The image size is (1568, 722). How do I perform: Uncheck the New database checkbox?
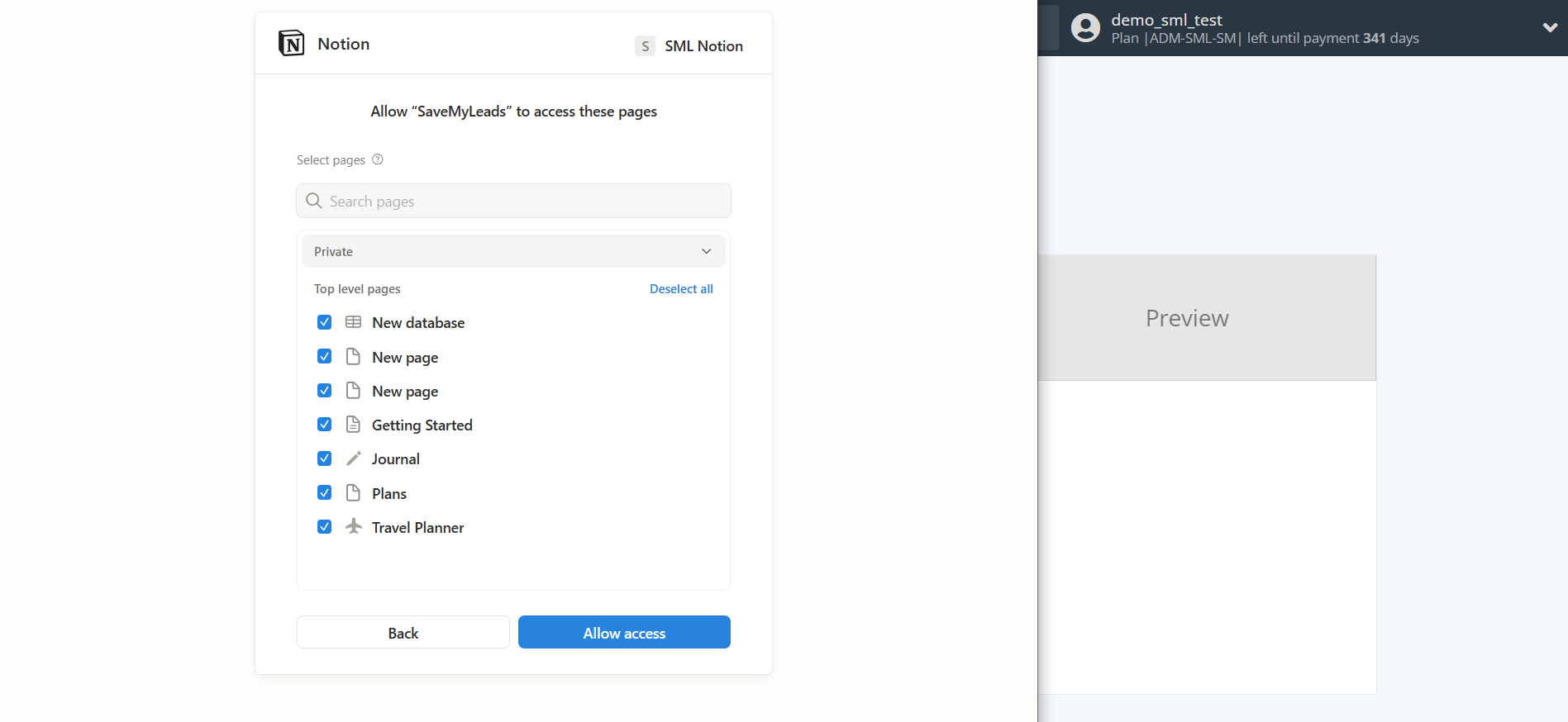(x=324, y=322)
